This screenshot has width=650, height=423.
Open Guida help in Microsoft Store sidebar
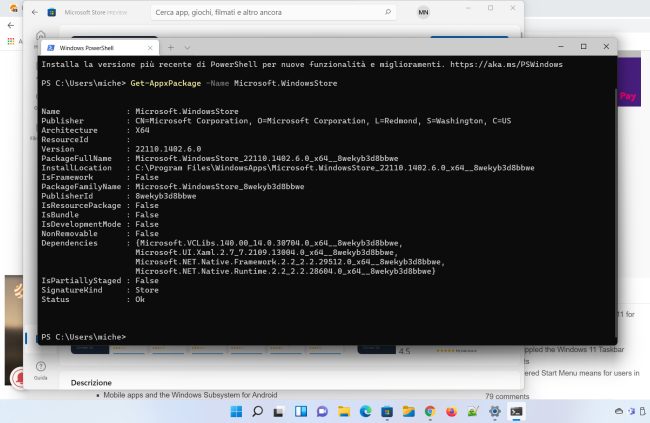pos(41,370)
